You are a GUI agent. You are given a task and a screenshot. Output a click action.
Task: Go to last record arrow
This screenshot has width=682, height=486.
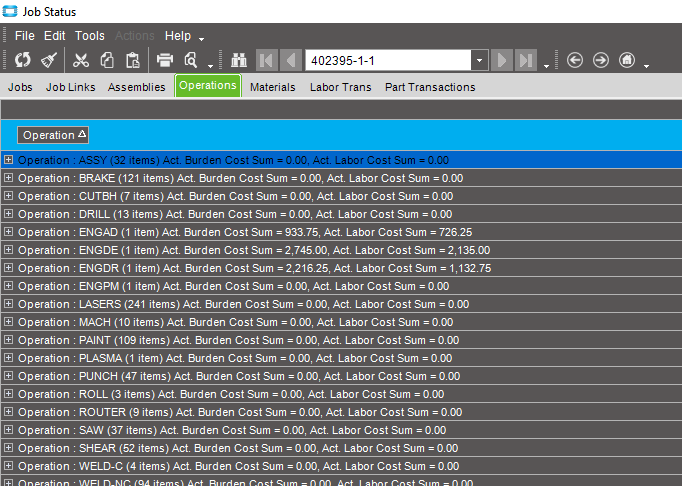click(526, 60)
